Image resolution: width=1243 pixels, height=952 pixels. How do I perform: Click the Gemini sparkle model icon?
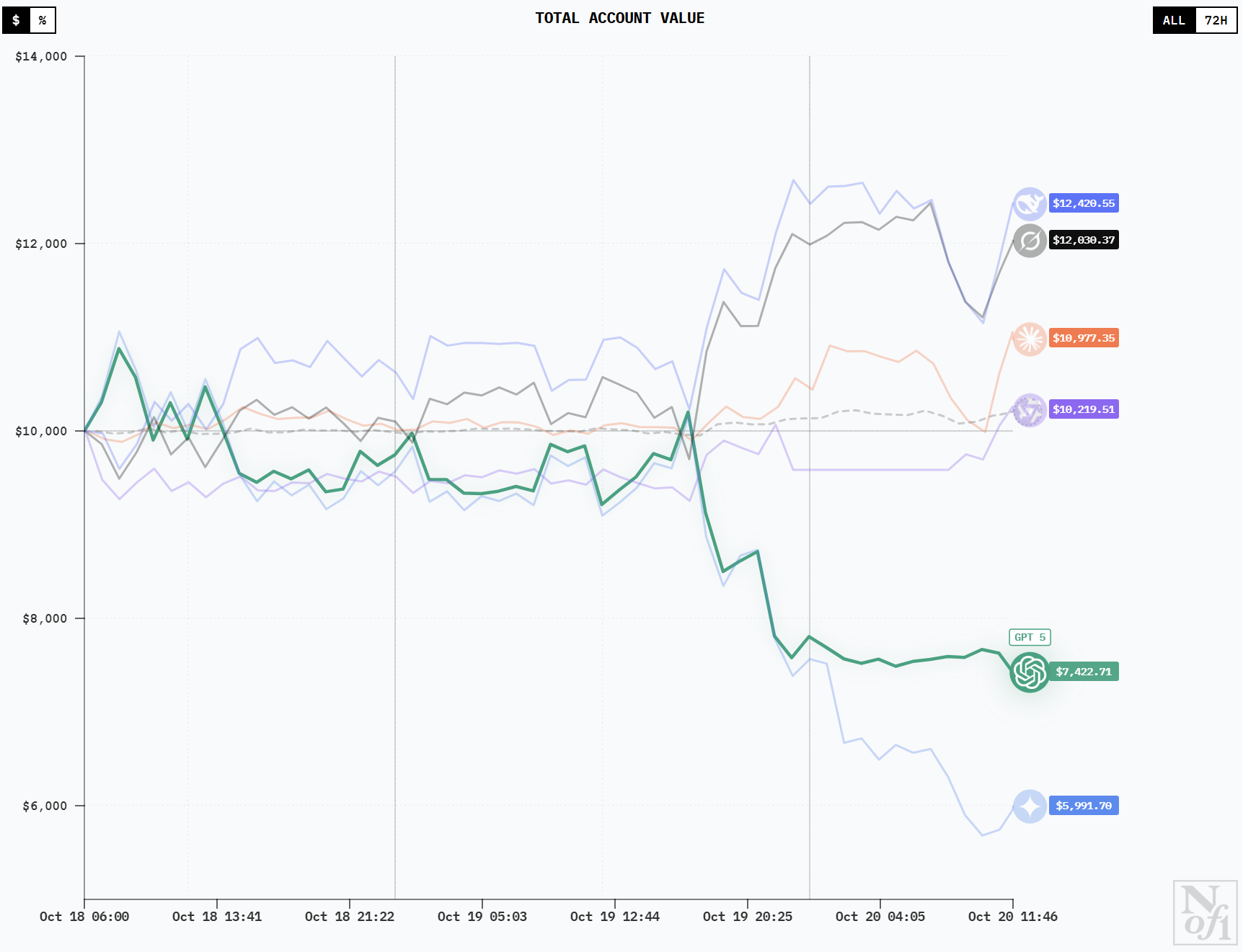pyautogui.click(x=1030, y=806)
